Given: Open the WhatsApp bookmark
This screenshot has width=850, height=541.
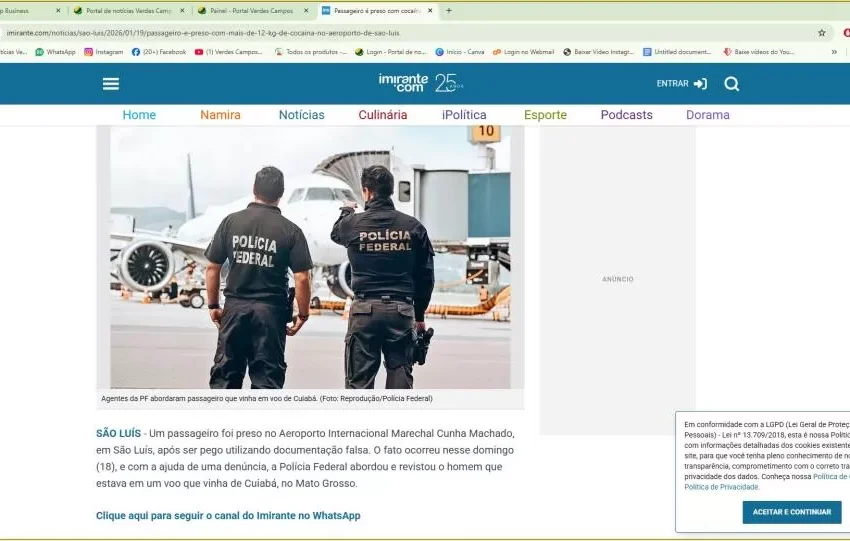Looking at the screenshot, I should [55, 52].
